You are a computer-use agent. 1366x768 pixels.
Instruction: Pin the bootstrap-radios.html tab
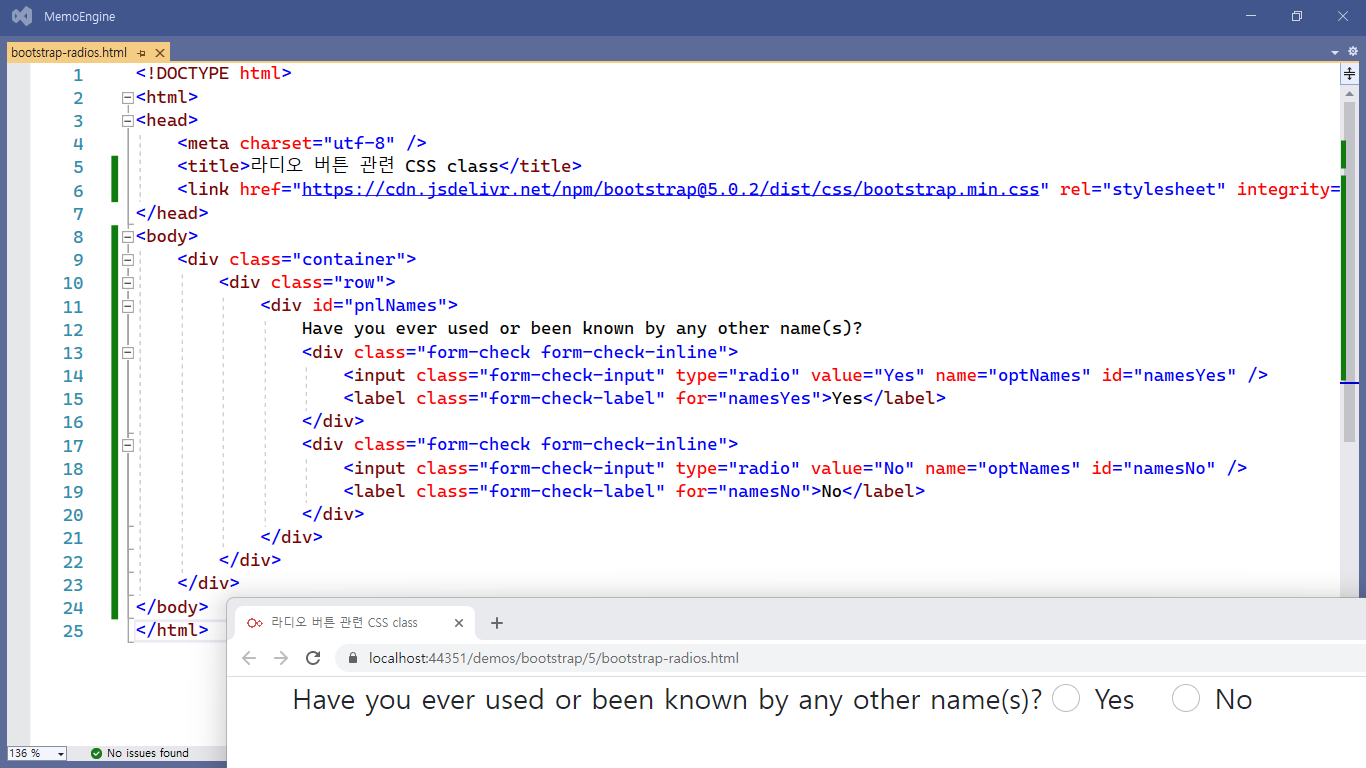[x=142, y=53]
